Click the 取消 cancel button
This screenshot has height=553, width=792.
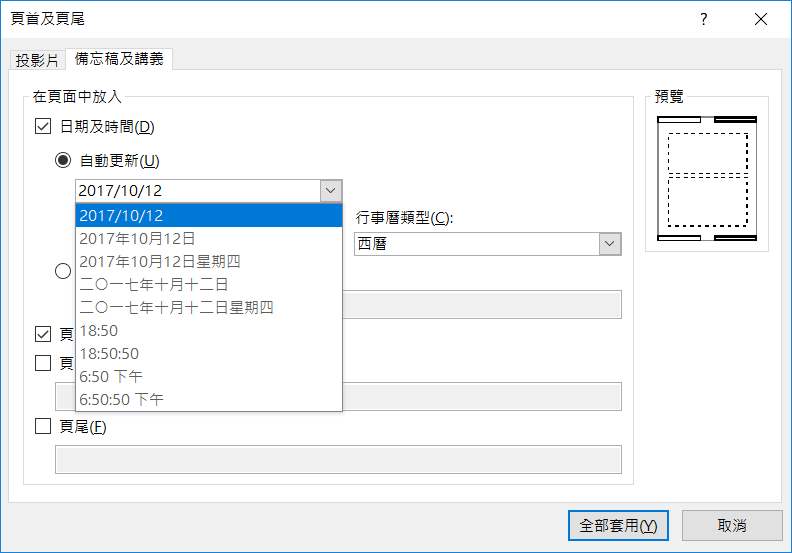(731, 525)
